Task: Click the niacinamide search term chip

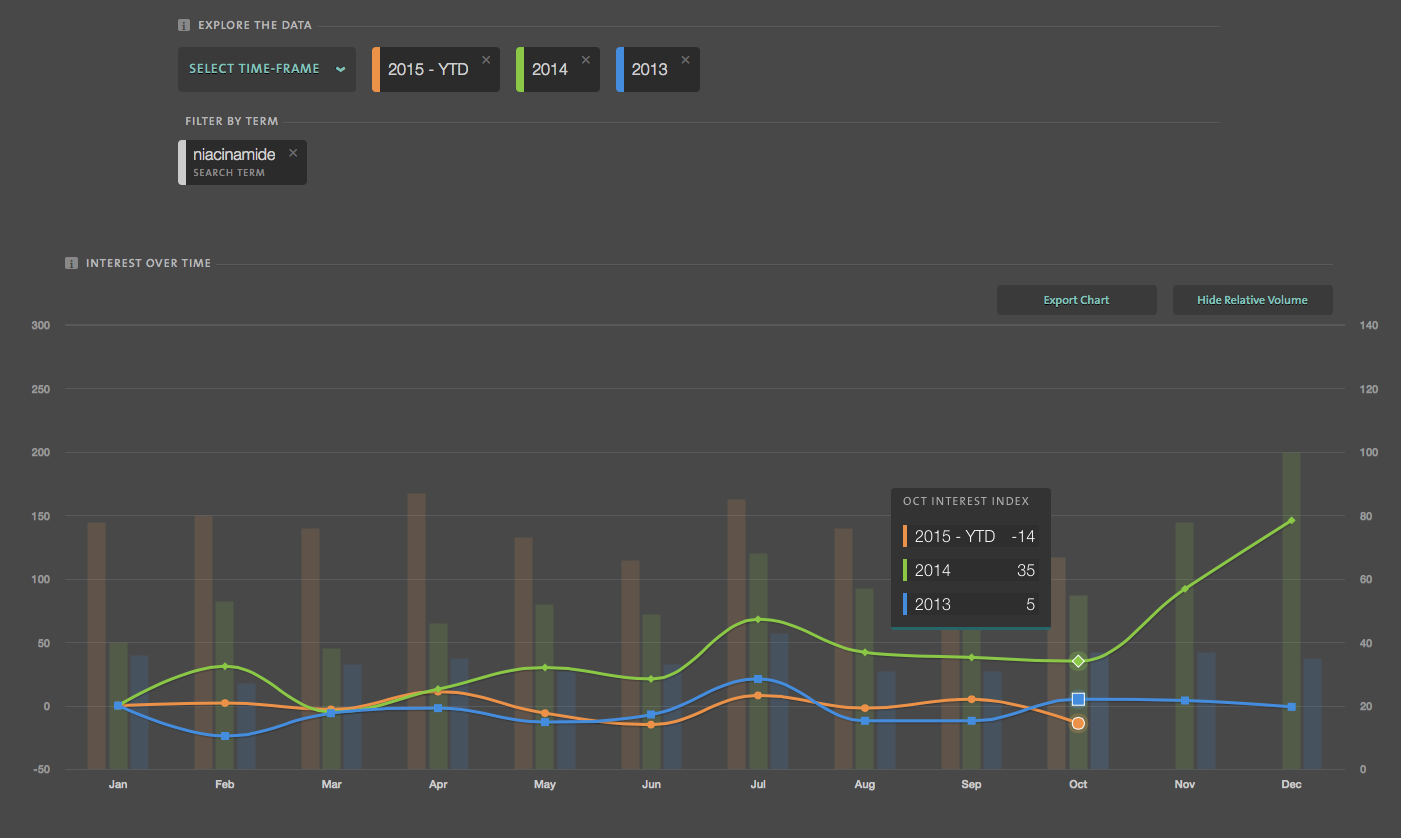Action: pyautogui.click(x=234, y=162)
